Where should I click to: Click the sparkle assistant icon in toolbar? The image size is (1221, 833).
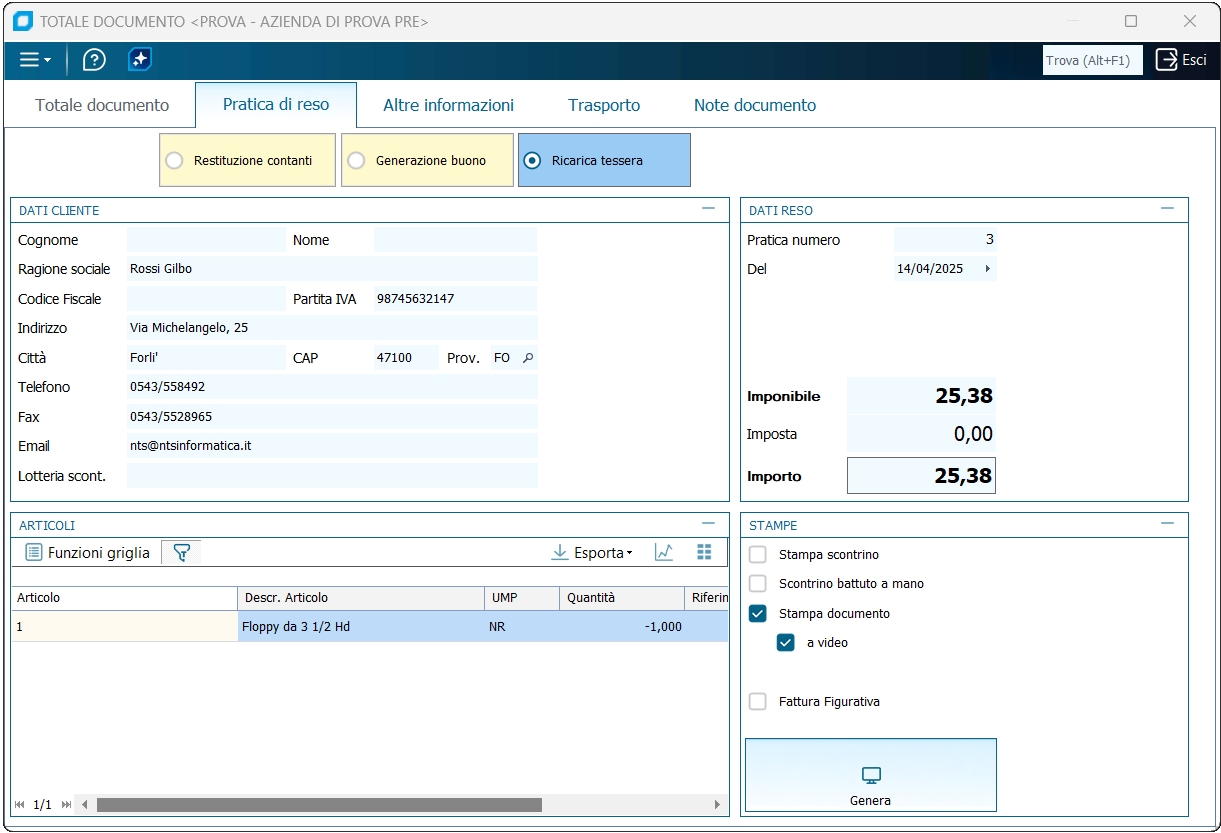(140, 60)
